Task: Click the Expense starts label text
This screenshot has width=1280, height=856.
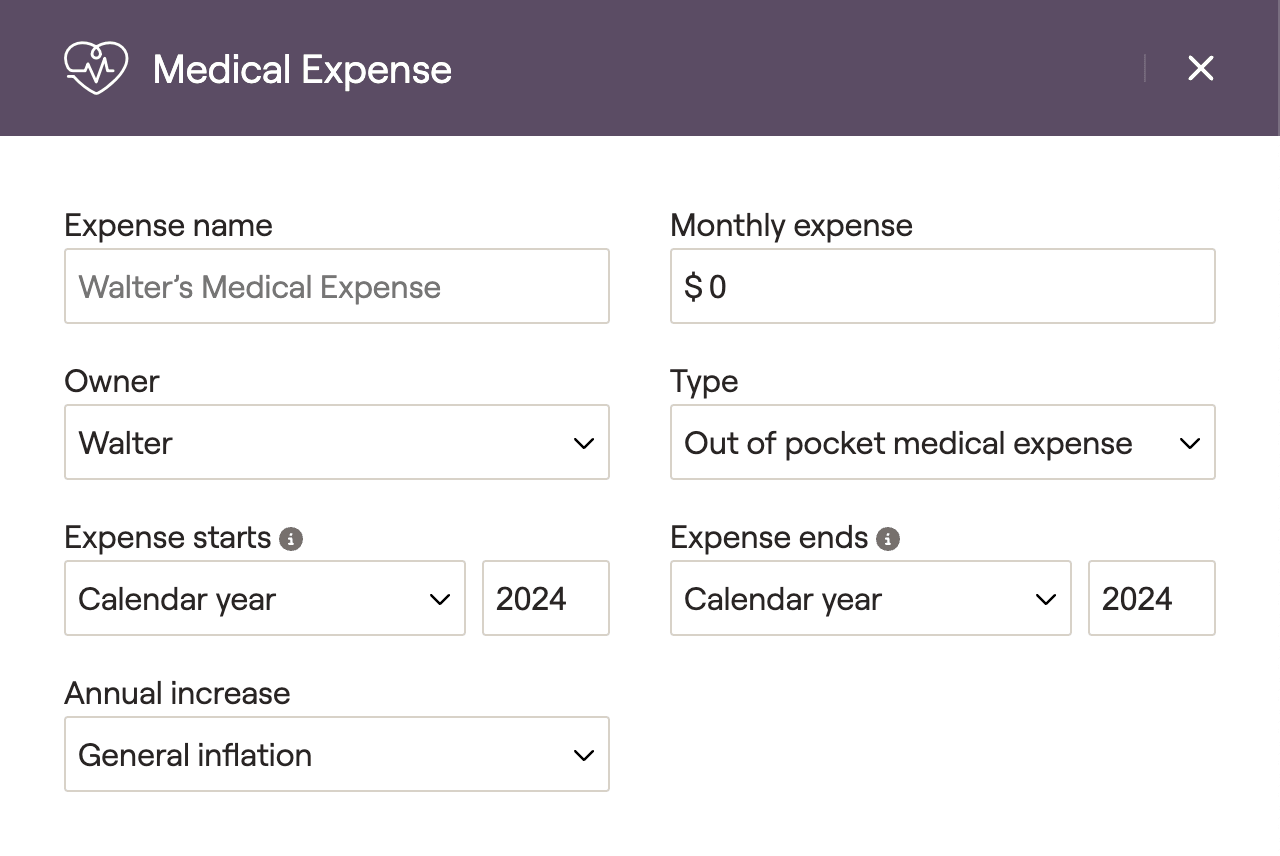Action: coord(167,537)
